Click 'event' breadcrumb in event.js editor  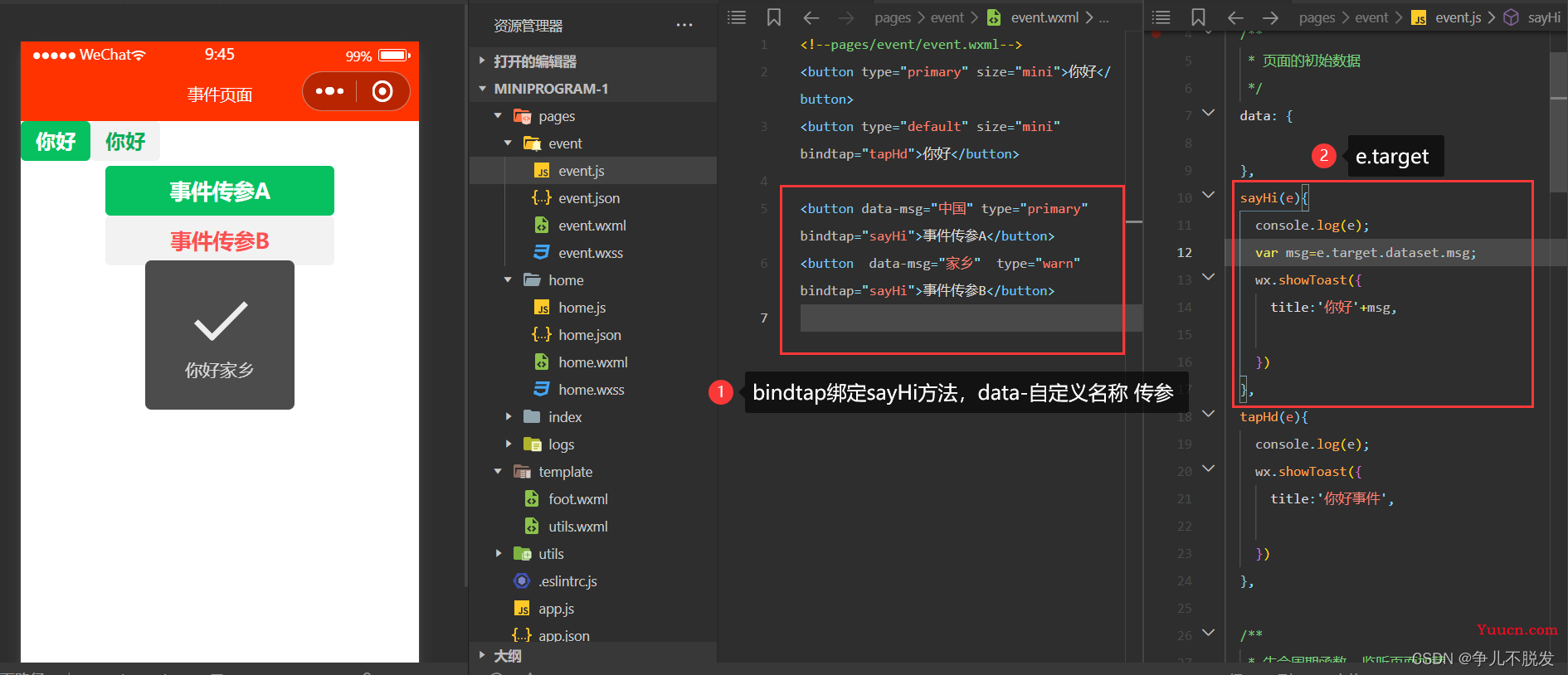(x=1372, y=17)
